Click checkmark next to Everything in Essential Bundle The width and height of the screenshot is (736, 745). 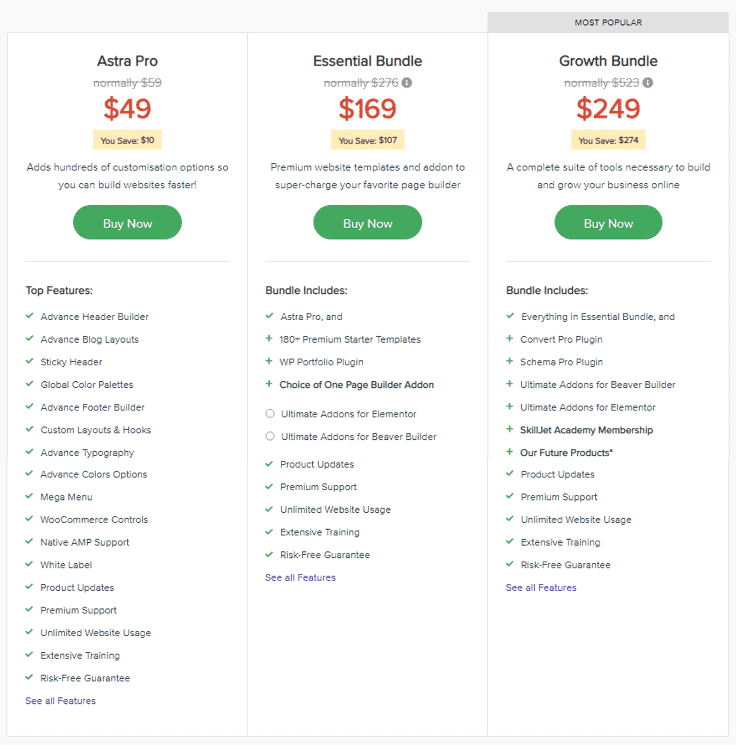[x=510, y=315]
